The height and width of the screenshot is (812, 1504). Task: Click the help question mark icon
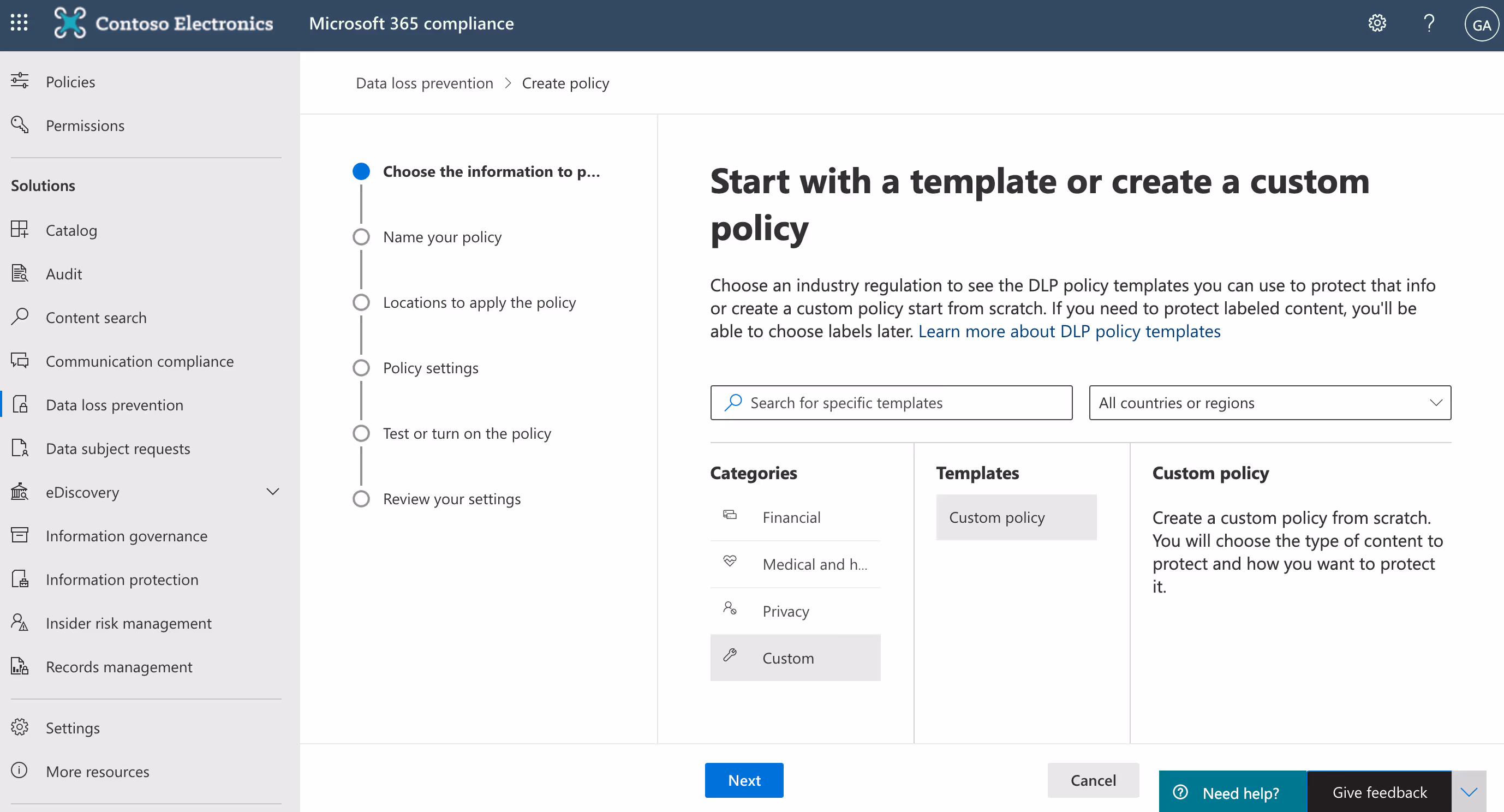[1429, 23]
